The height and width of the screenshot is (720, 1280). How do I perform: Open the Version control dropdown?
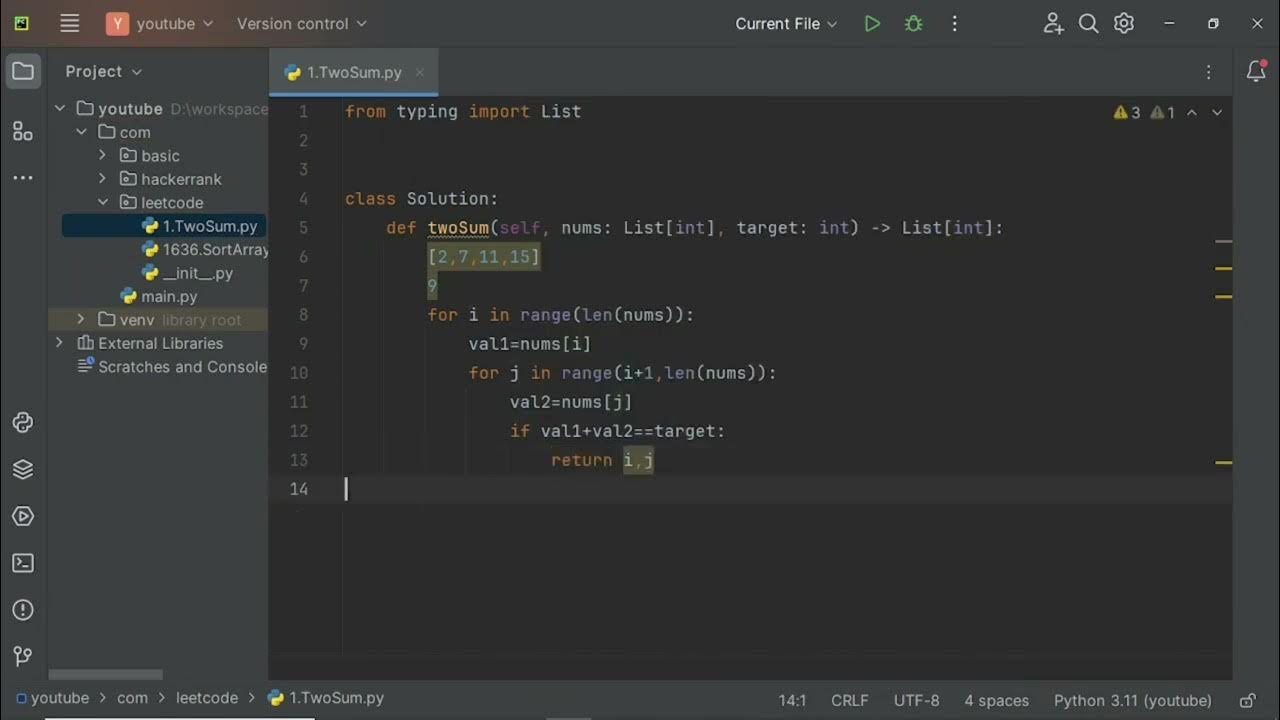point(301,23)
